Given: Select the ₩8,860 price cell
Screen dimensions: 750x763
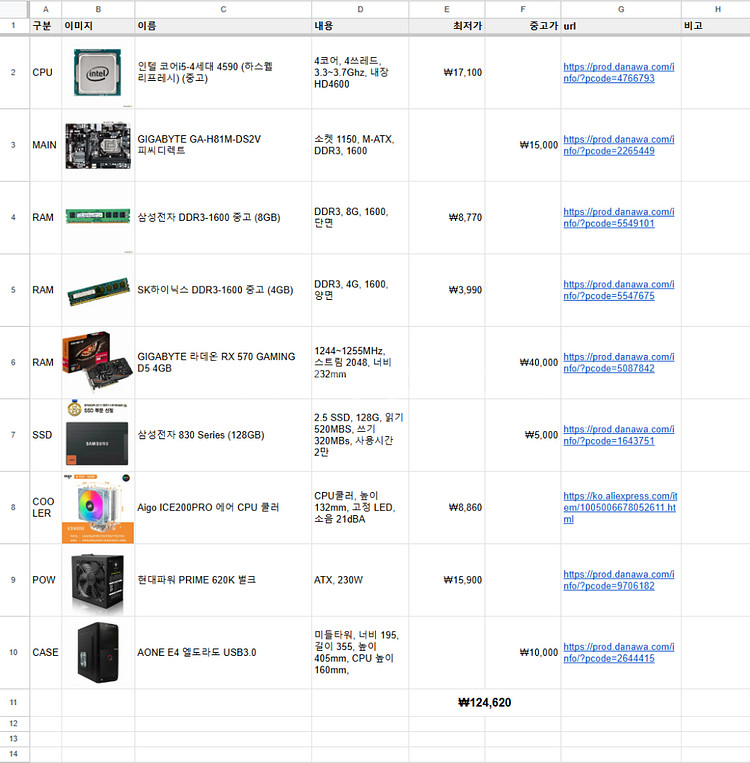Looking at the screenshot, I should coord(446,508).
